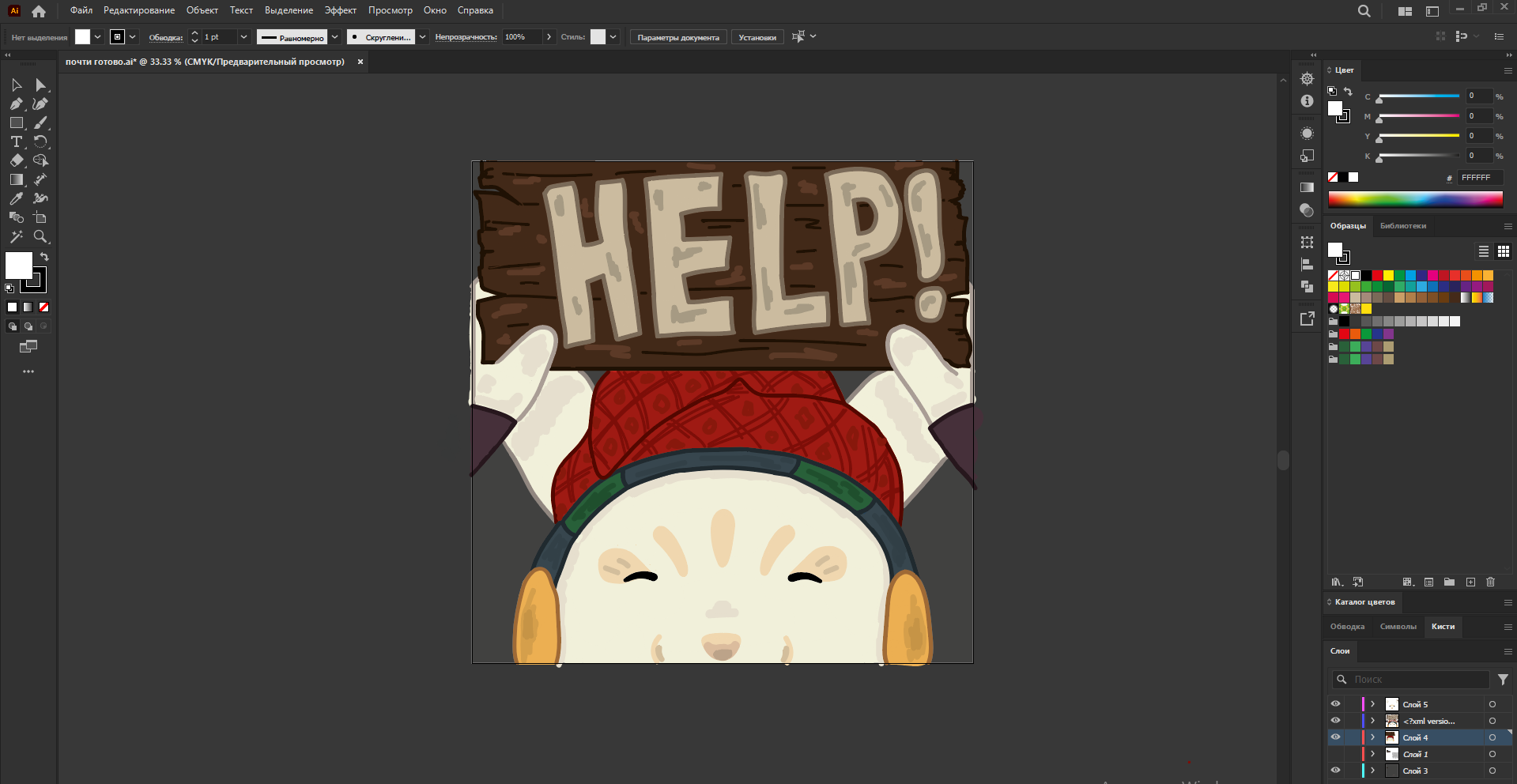Click the Обводка label in control bar
Viewport: 1517px width, 784px height.
166,37
